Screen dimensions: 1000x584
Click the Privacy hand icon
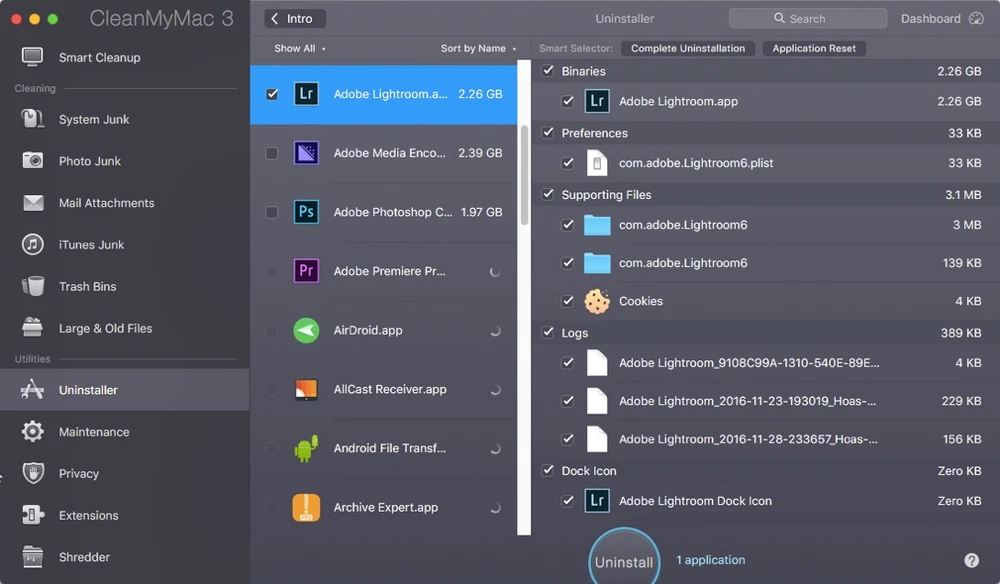[x=33, y=474]
